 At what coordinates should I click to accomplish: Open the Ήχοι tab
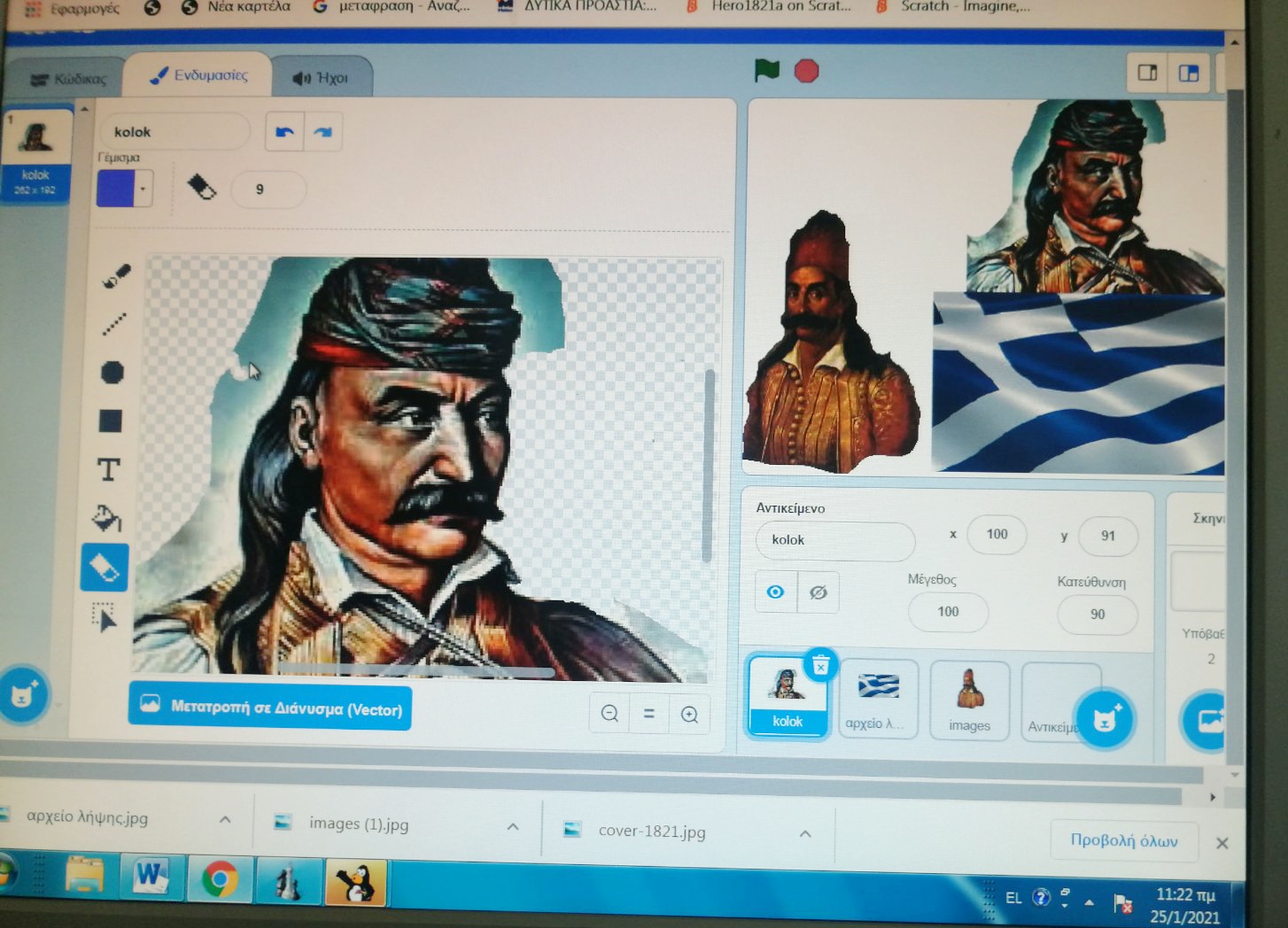[322, 78]
